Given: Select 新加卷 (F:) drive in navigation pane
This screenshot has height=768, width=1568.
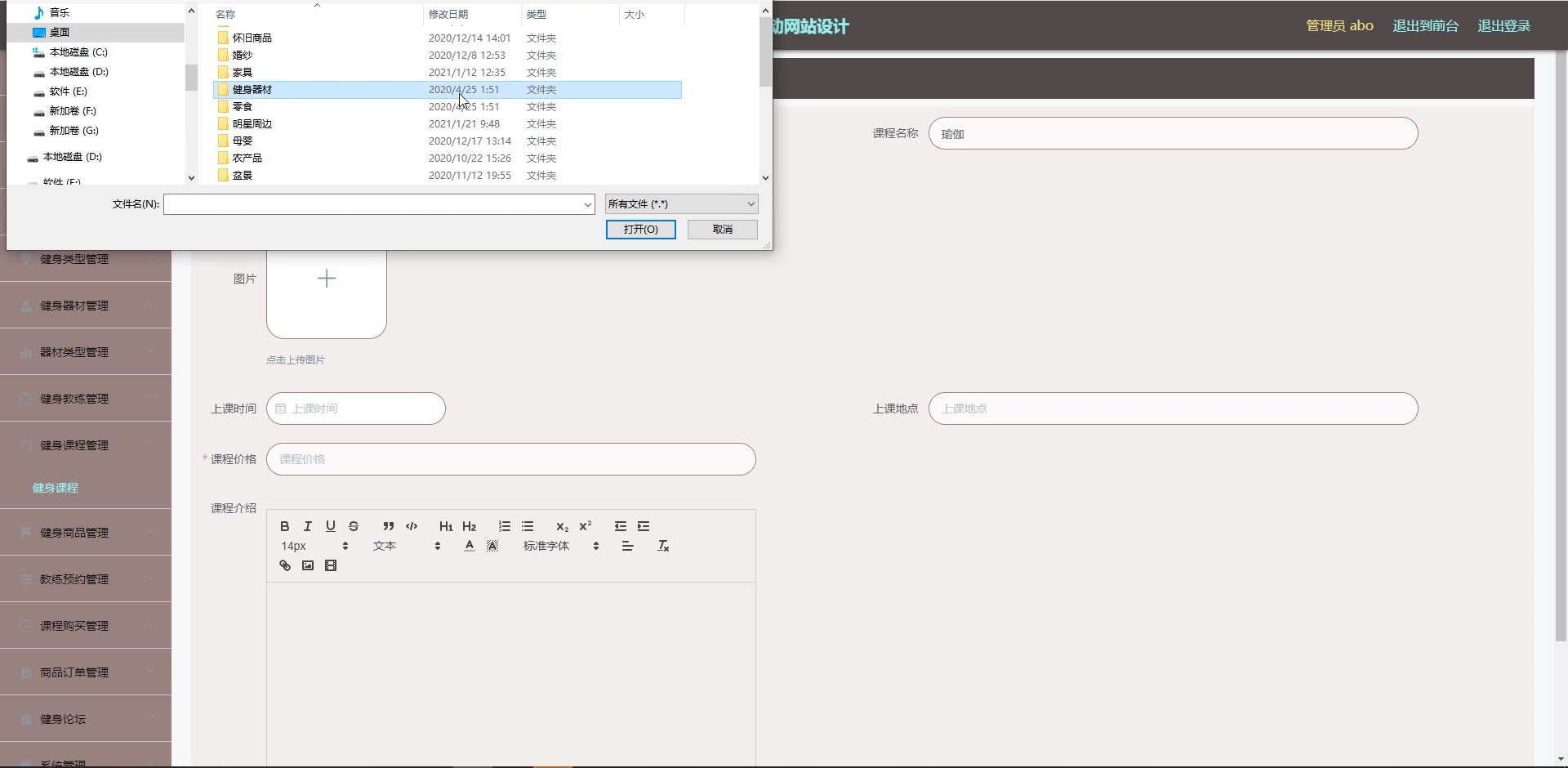Looking at the screenshot, I should pyautogui.click(x=73, y=111).
